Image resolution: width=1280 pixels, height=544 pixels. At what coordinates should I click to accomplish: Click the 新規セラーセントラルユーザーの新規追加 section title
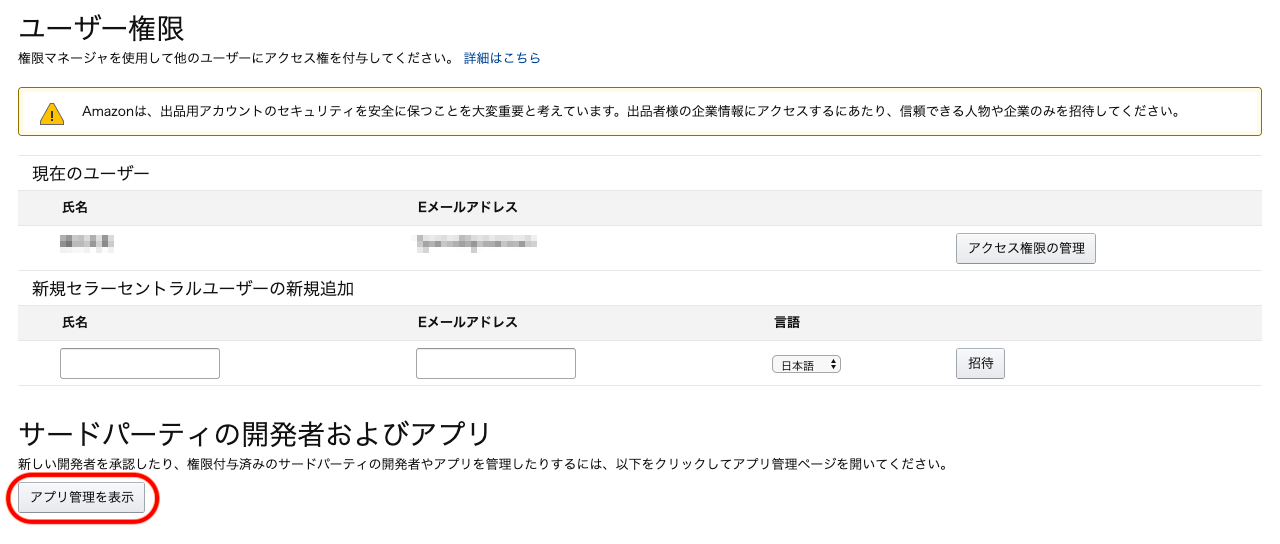tap(193, 289)
